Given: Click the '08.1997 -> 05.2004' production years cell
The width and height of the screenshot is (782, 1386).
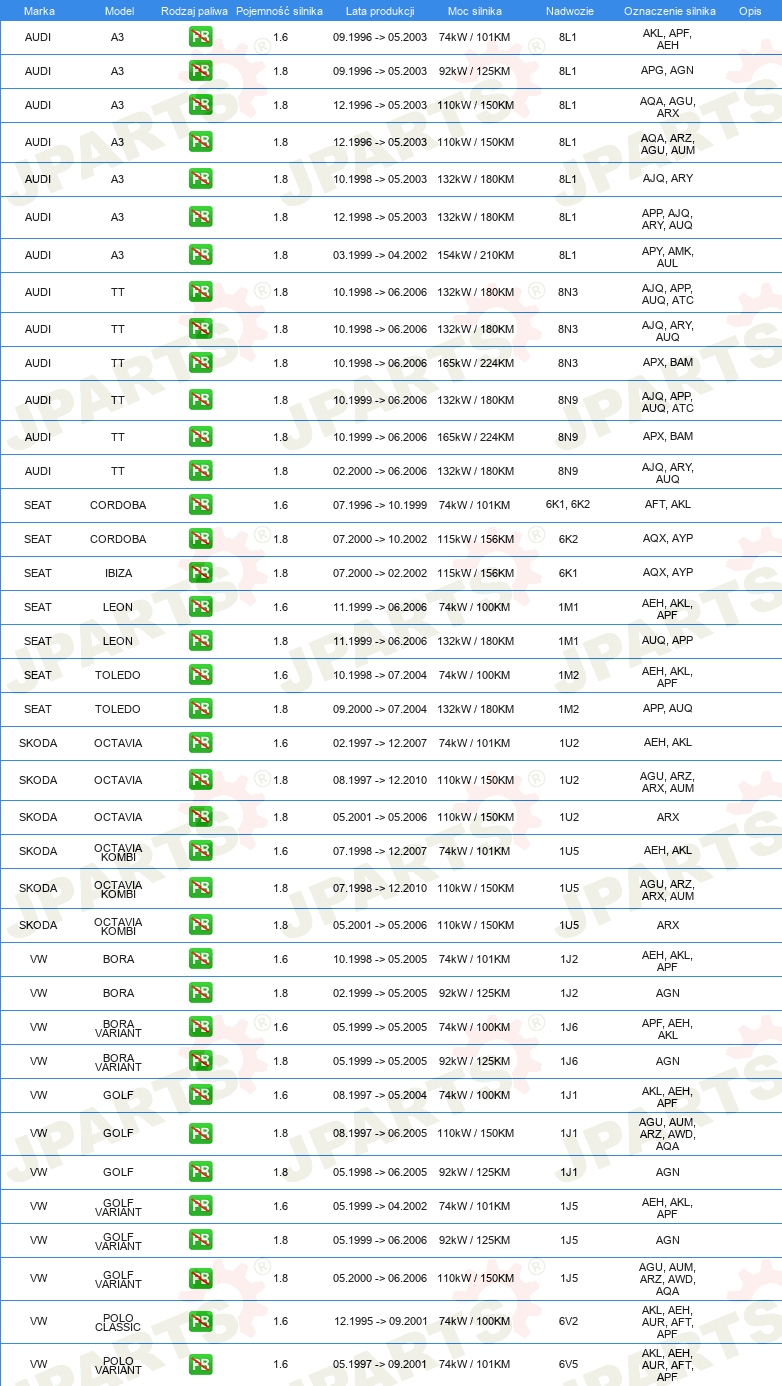Looking at the screenshot, I should [380, 1095].
